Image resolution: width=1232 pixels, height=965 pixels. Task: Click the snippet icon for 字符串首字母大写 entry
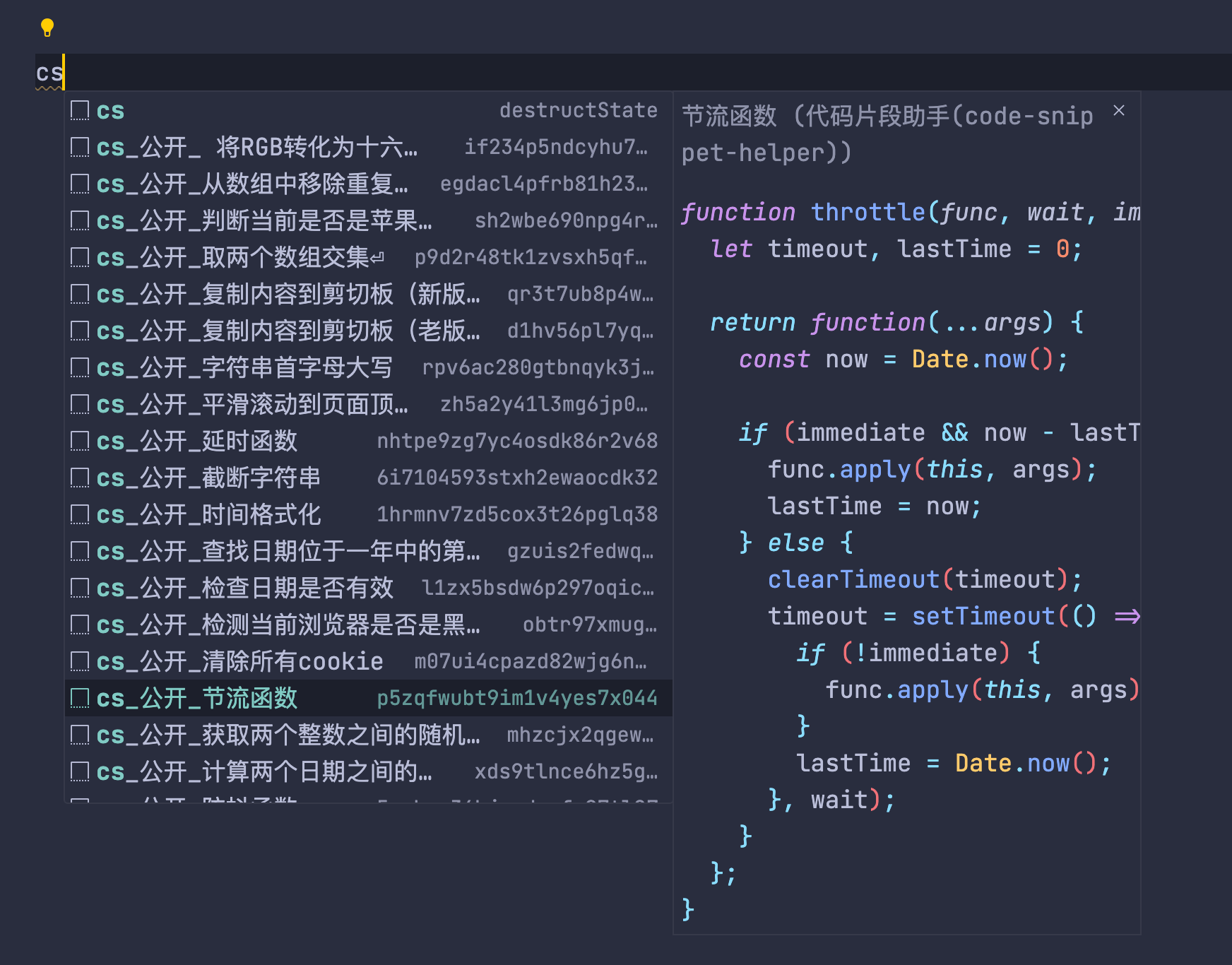80,367
